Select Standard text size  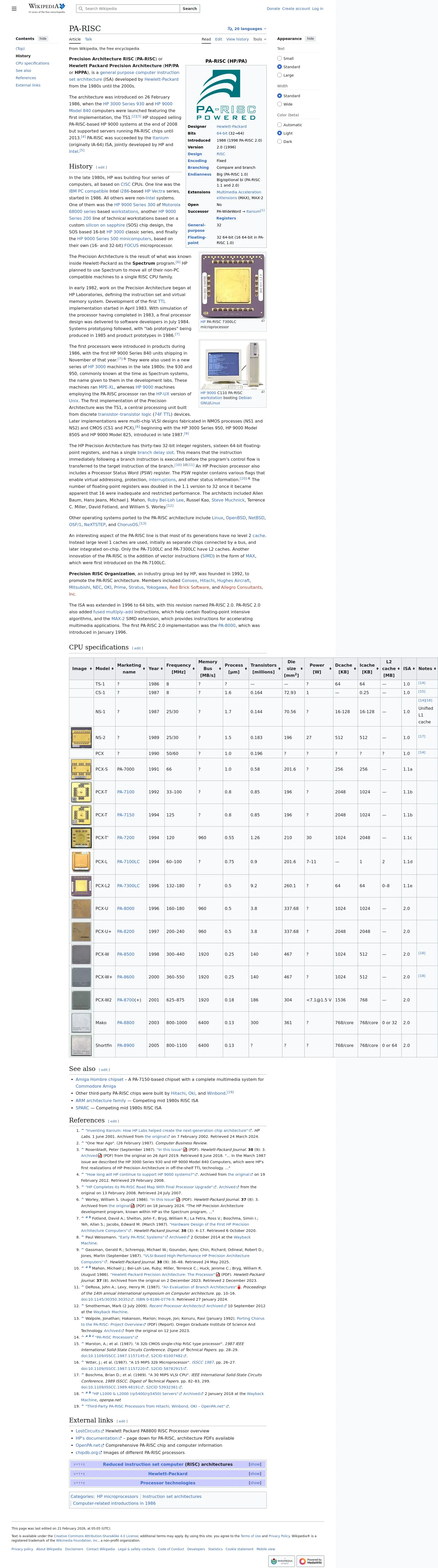point(280,67)
